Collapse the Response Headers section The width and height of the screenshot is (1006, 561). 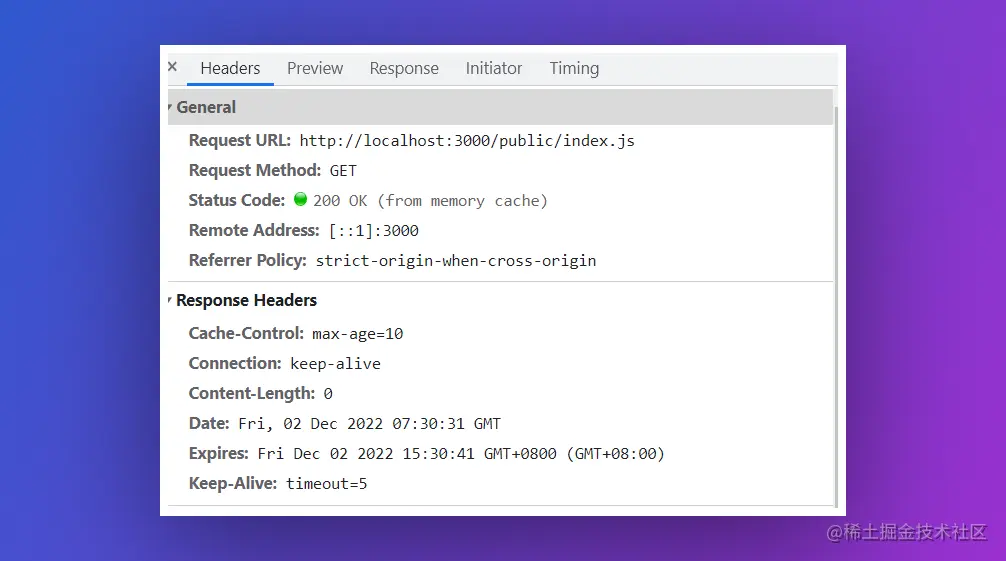coord(171,300)
